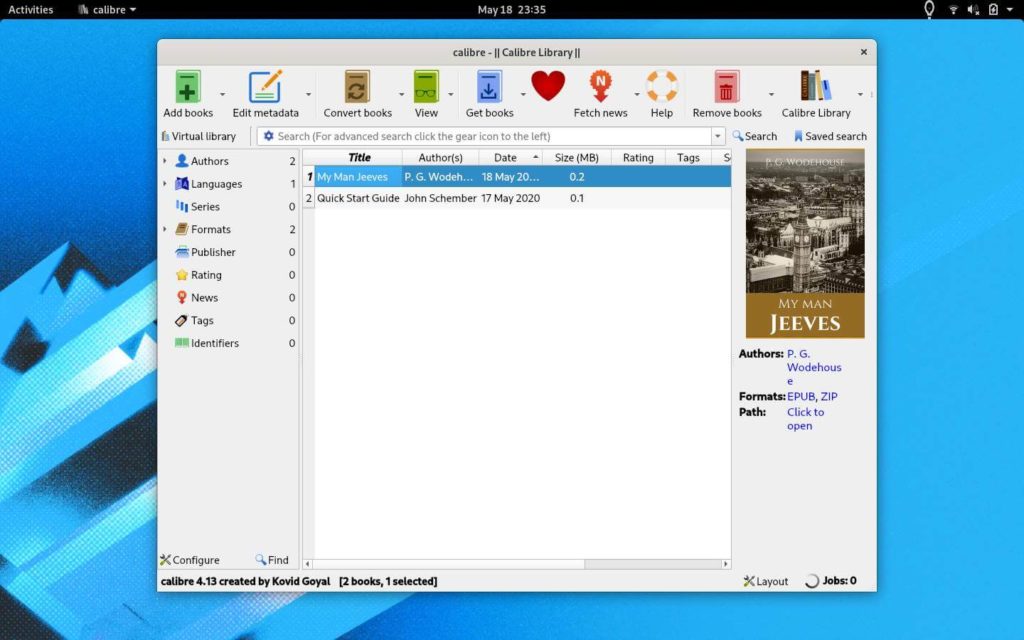Click the Add books toolbar icon
This screenshot has height=640, width=1024.
click(188, 88)
